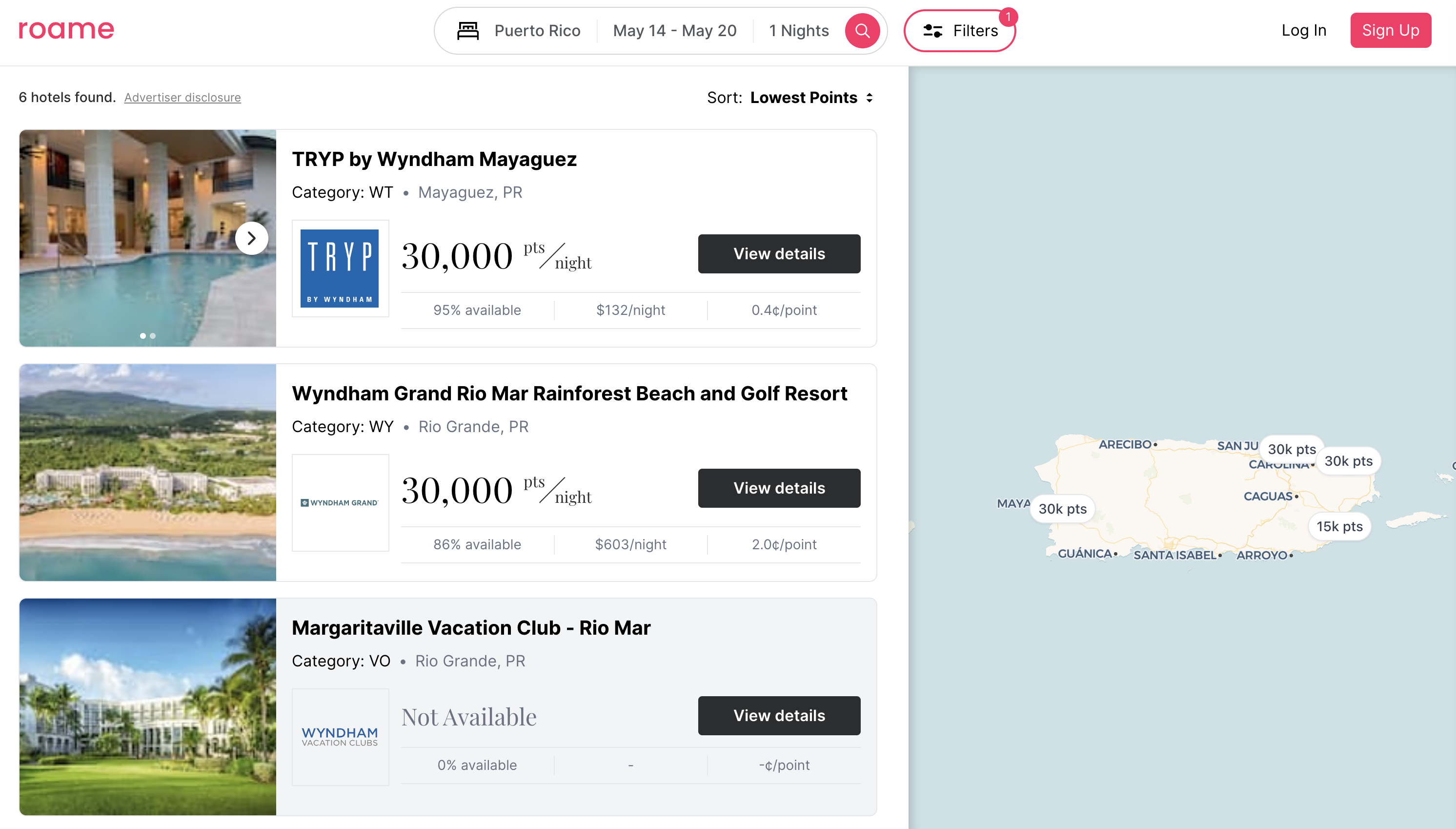Viewport: 1456px width, 829px height.
Task: Click the Arecibo label on map
Action: [x=1125, y=444]
